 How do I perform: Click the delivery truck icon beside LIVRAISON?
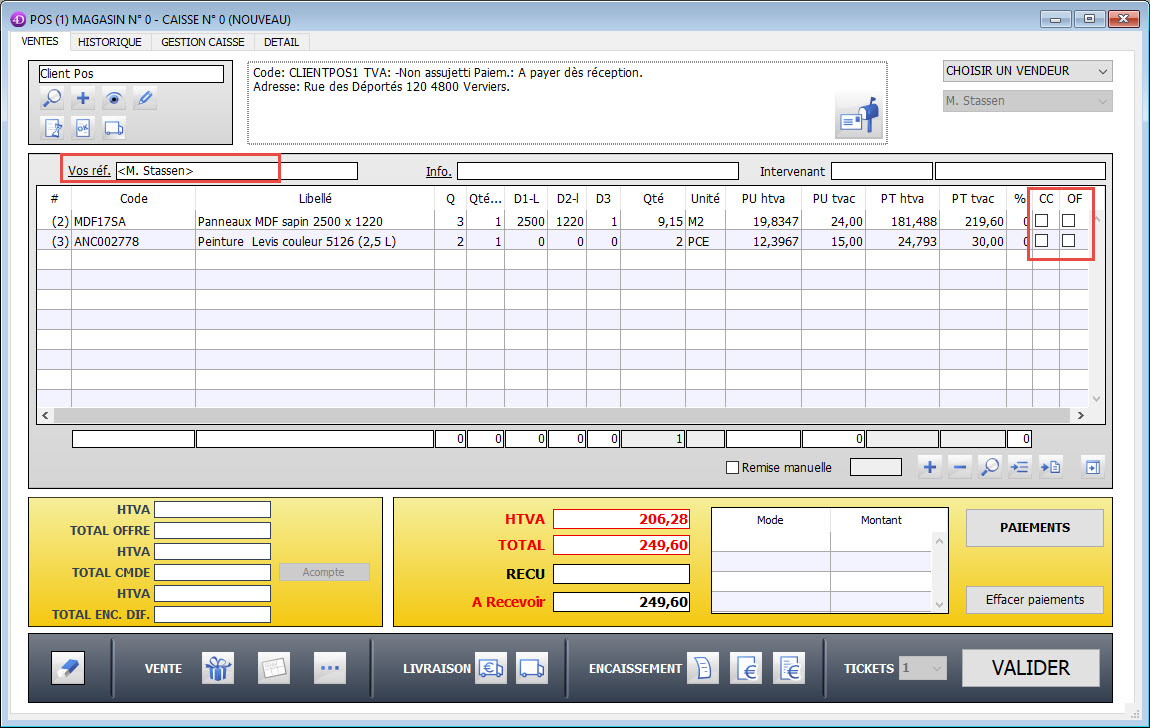click(x=532, y=668)
